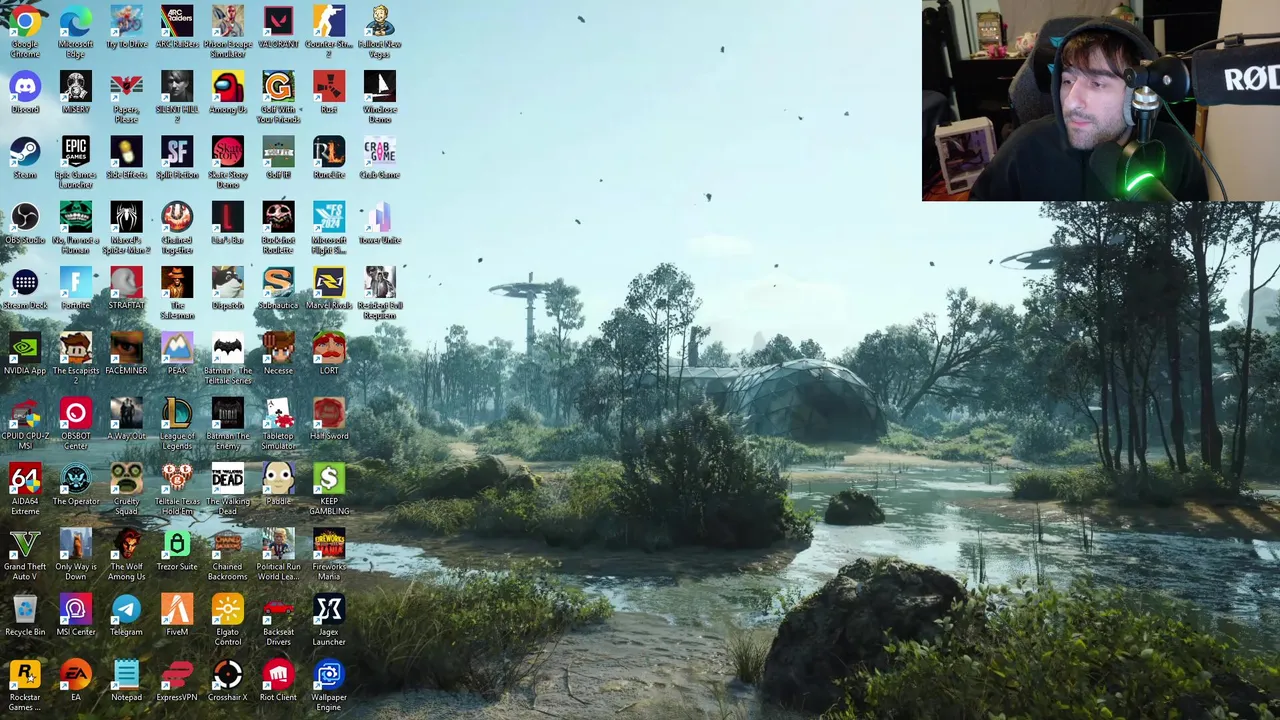1280x720 pixels.
Task: Select Batman - The Telltale Series icon
Action: [227, 348]
